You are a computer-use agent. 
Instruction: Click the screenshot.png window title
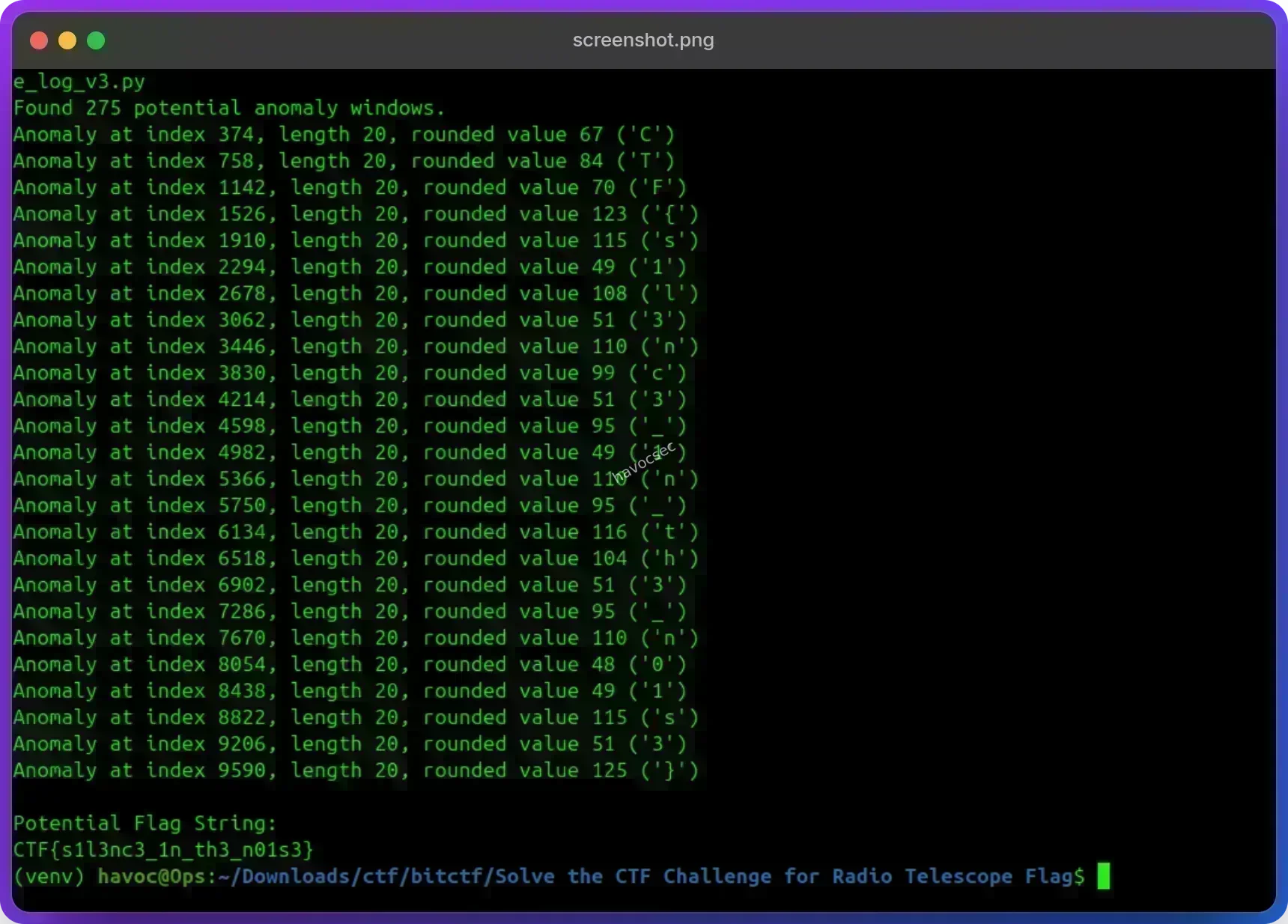643,40
